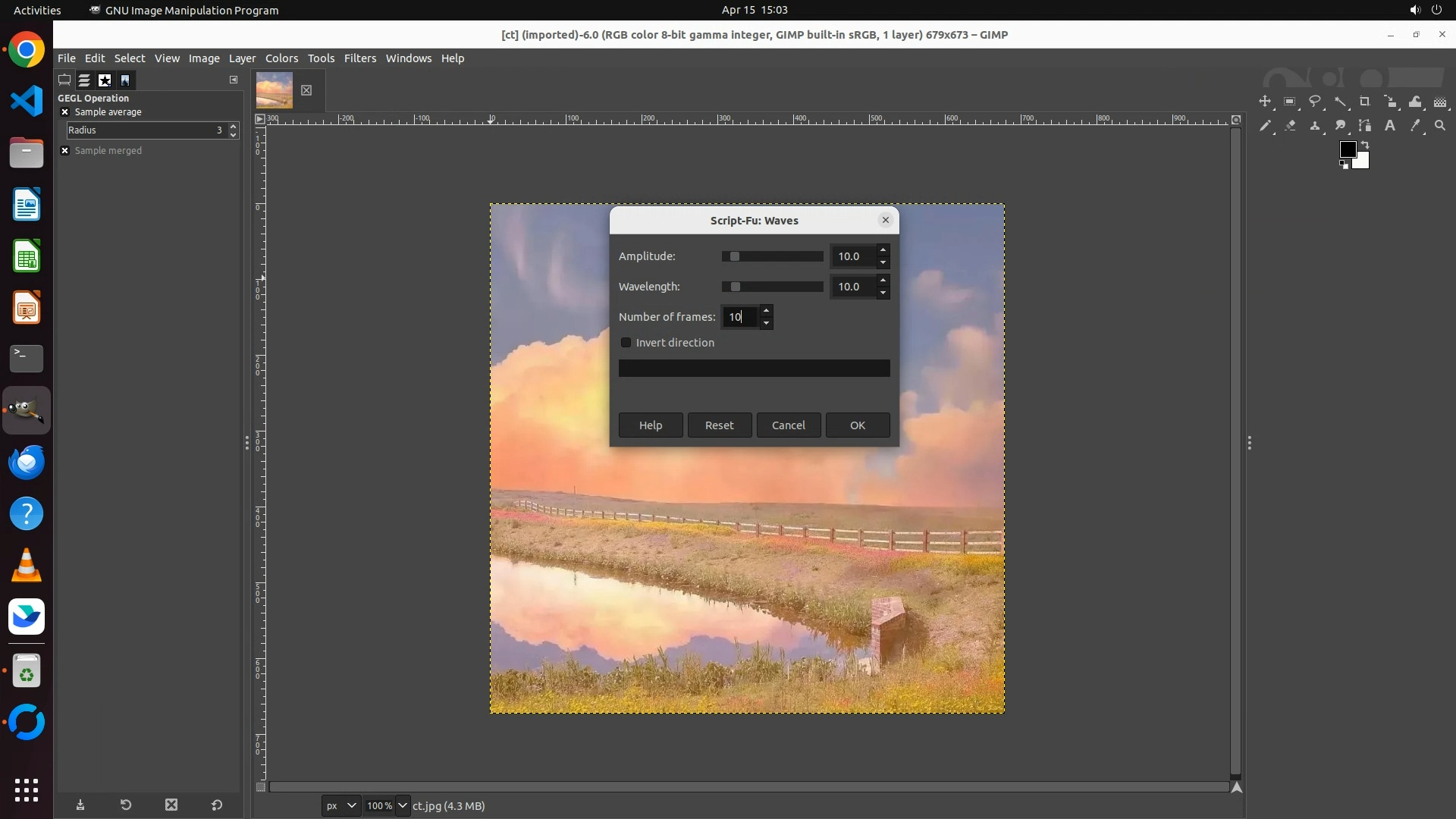Select the Free Select lasso tool

click(x=1315, y=102)
